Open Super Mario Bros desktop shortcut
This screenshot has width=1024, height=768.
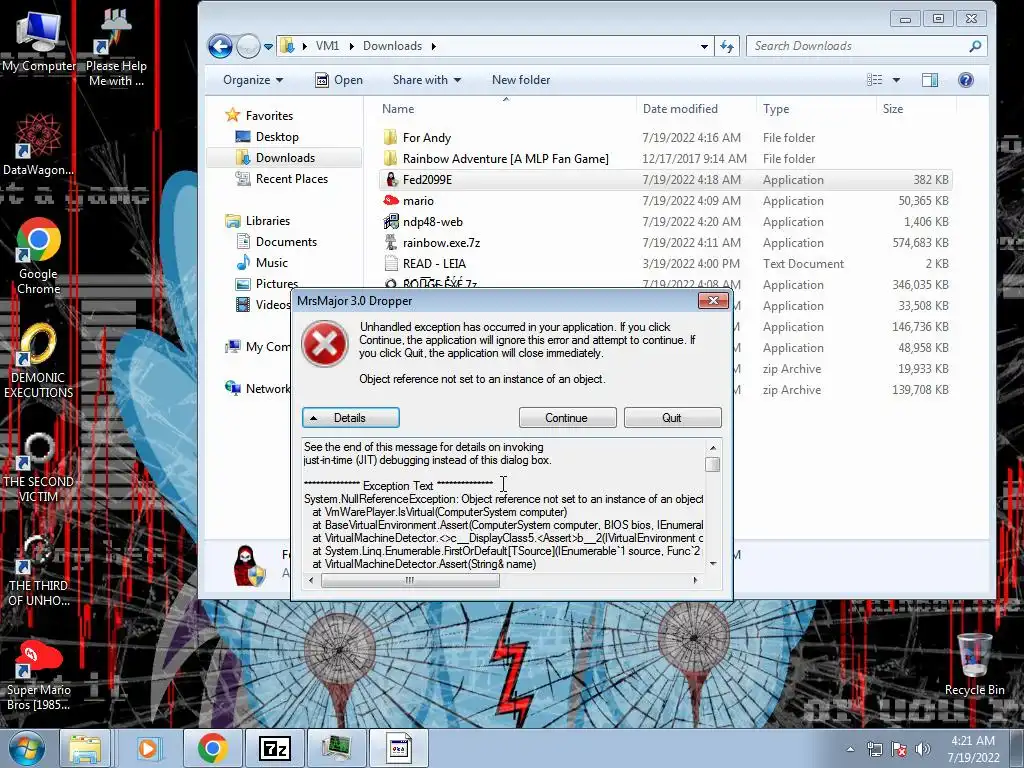pyautogui.click(x=39, y=677)
